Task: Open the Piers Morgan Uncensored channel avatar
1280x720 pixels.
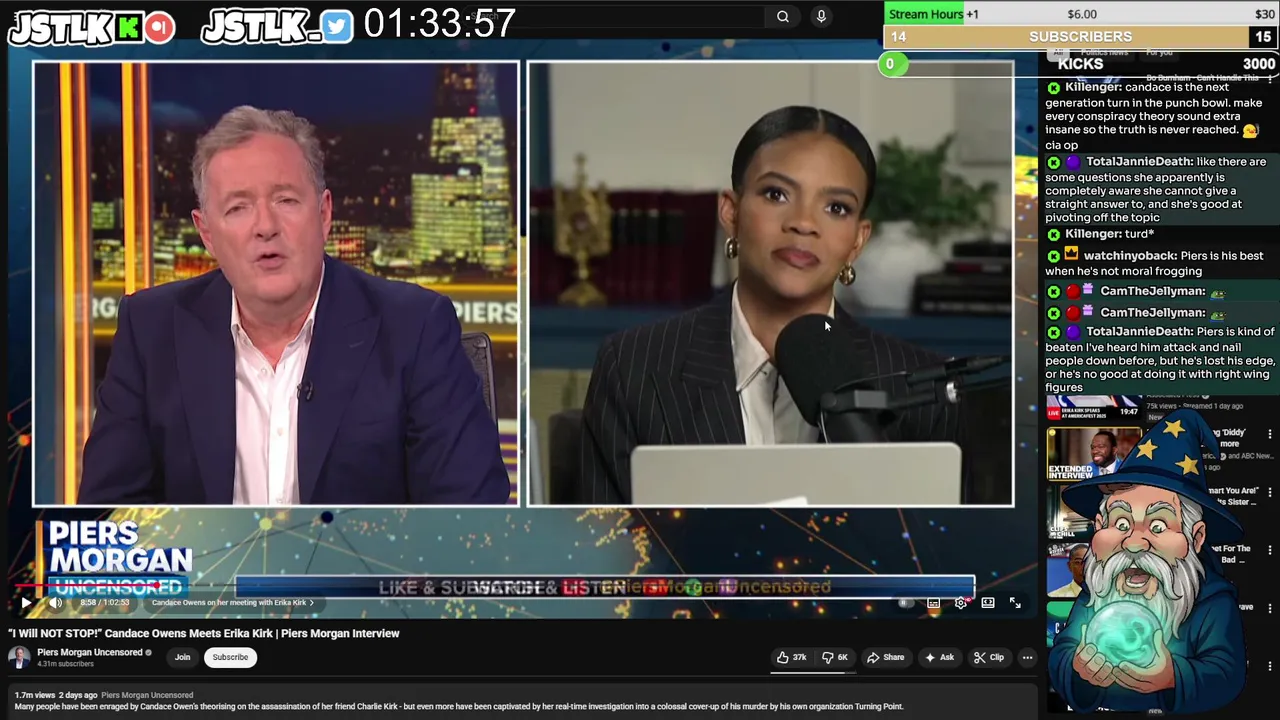Action: pyautogui.click(x=19, y=657)
